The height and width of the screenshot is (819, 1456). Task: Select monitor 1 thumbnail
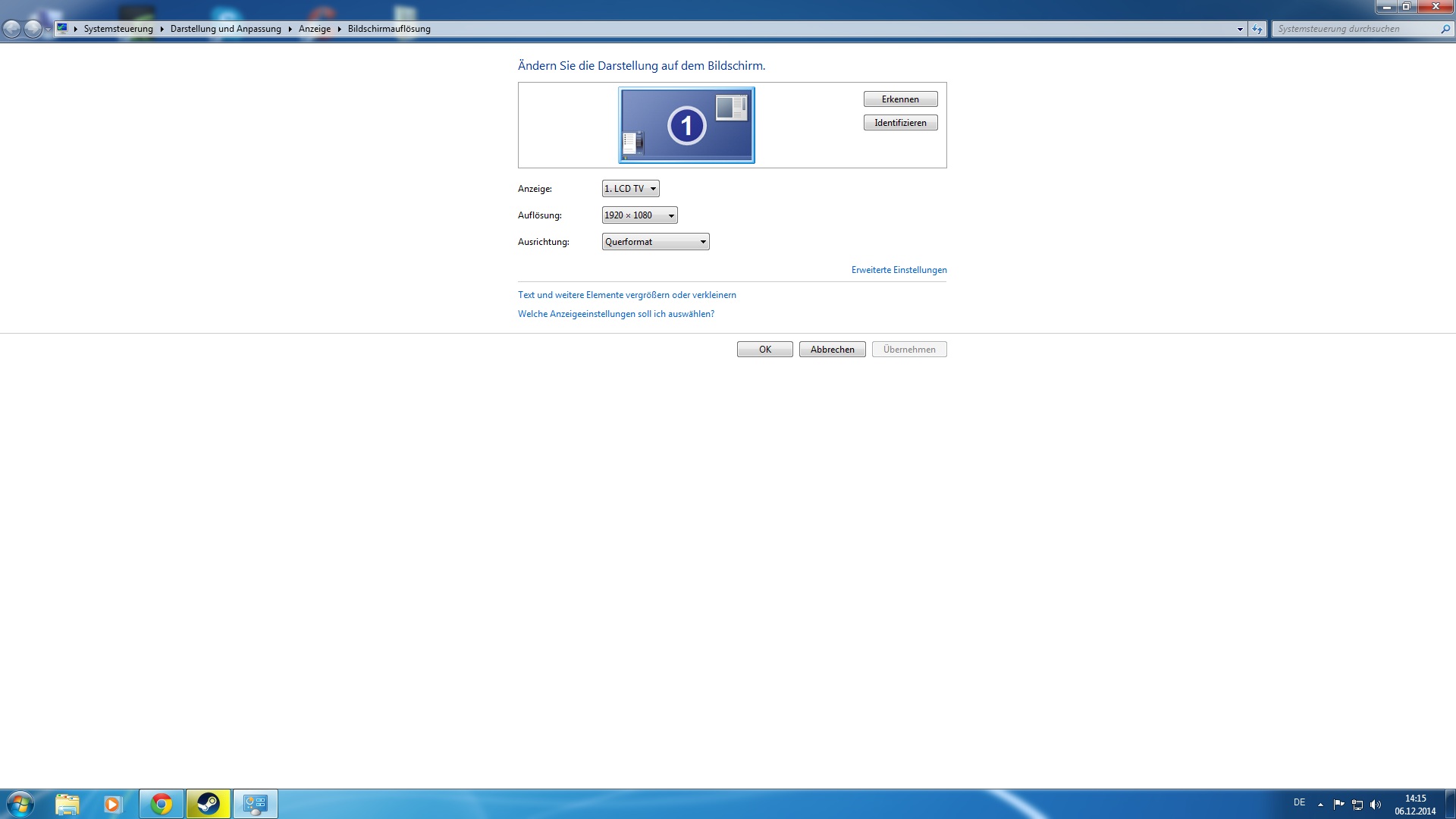click(x=686, y=125)
